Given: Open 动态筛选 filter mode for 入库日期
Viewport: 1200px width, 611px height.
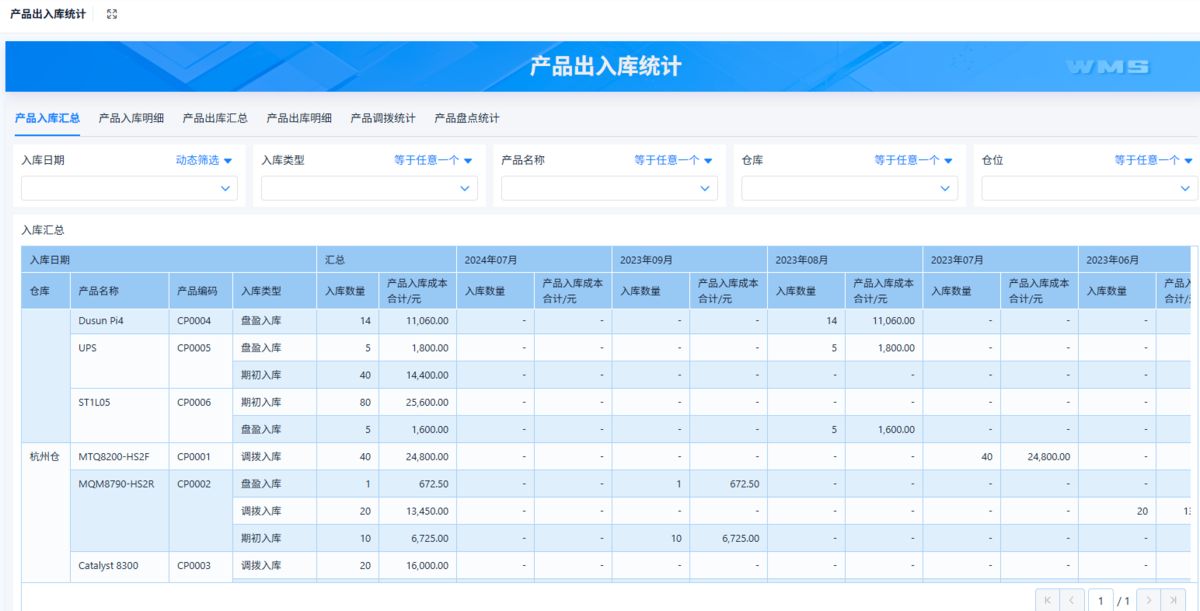Looking at the screenshot, I should pyautogui.click(x=204, y=160).
